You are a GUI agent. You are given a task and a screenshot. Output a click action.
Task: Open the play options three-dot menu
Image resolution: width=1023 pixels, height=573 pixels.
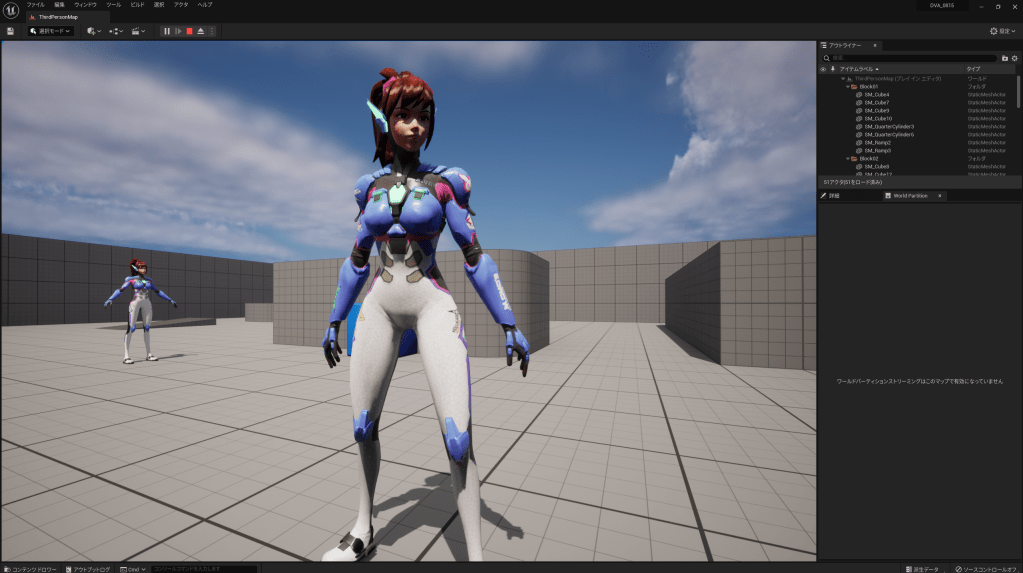click(x=211, y=31)
